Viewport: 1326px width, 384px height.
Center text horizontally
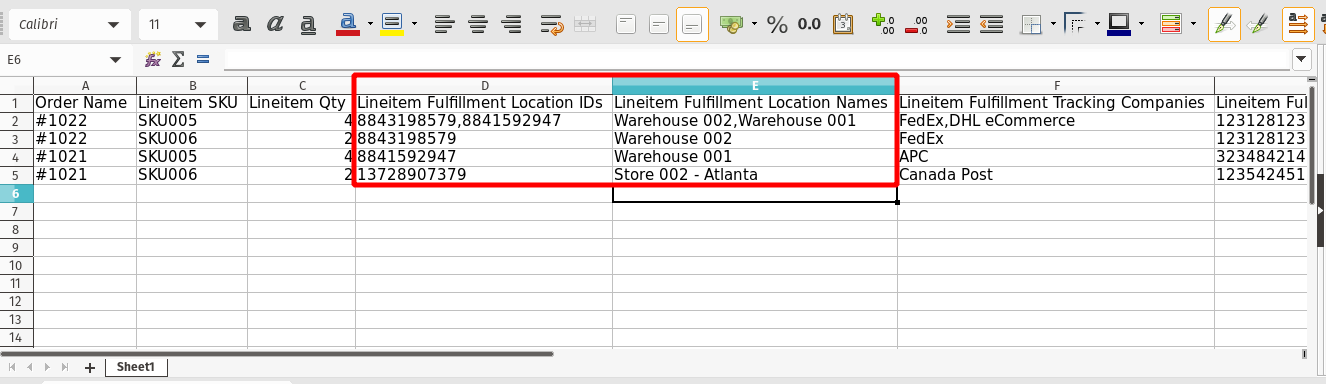[x=478, y=24]
